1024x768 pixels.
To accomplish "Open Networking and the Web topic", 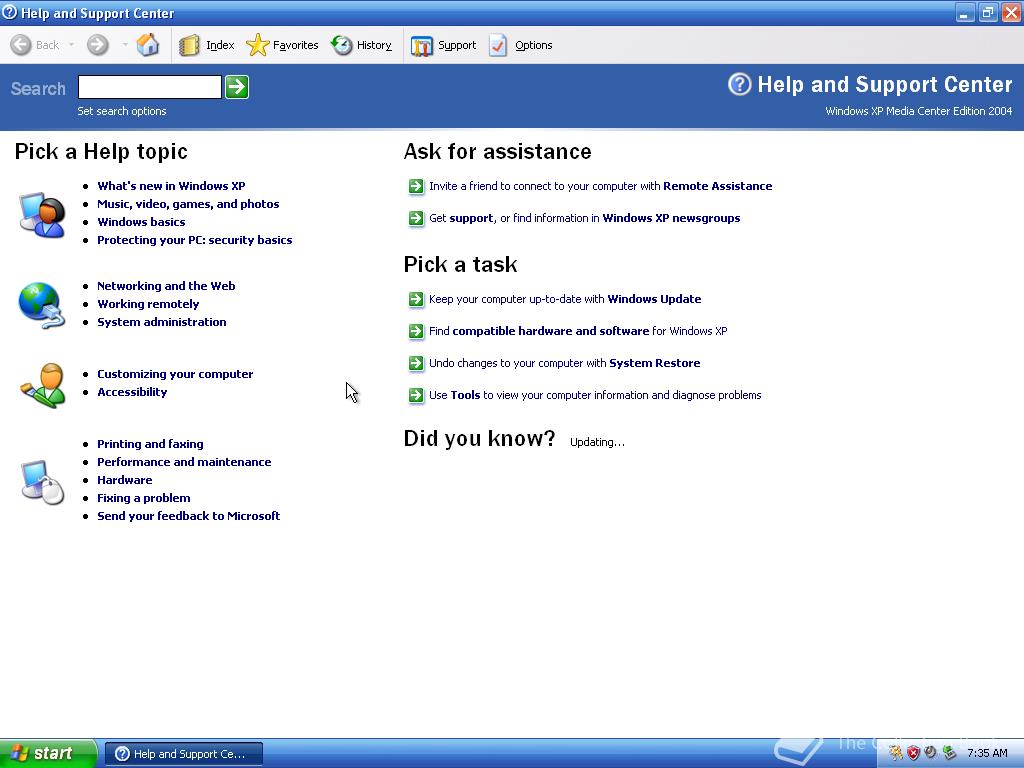I will [166, 286].
